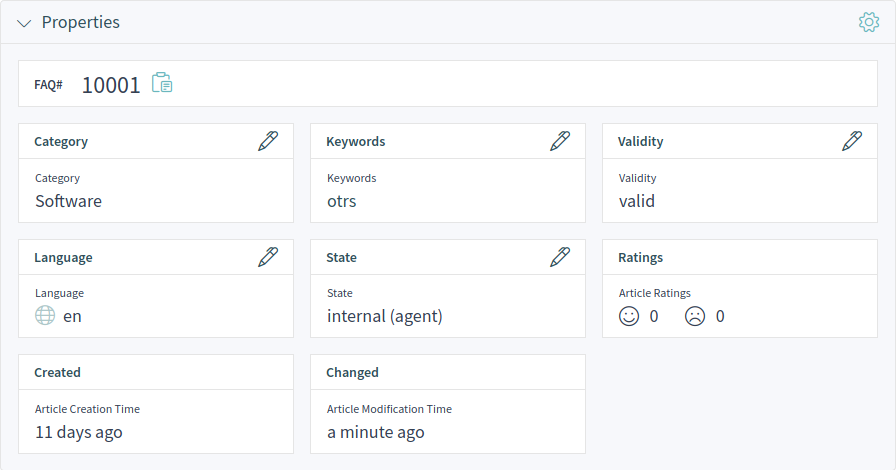Viewport: 896px width, 470px height.
Task: Edit the Language property with the pencil
Action: (268, 257)
